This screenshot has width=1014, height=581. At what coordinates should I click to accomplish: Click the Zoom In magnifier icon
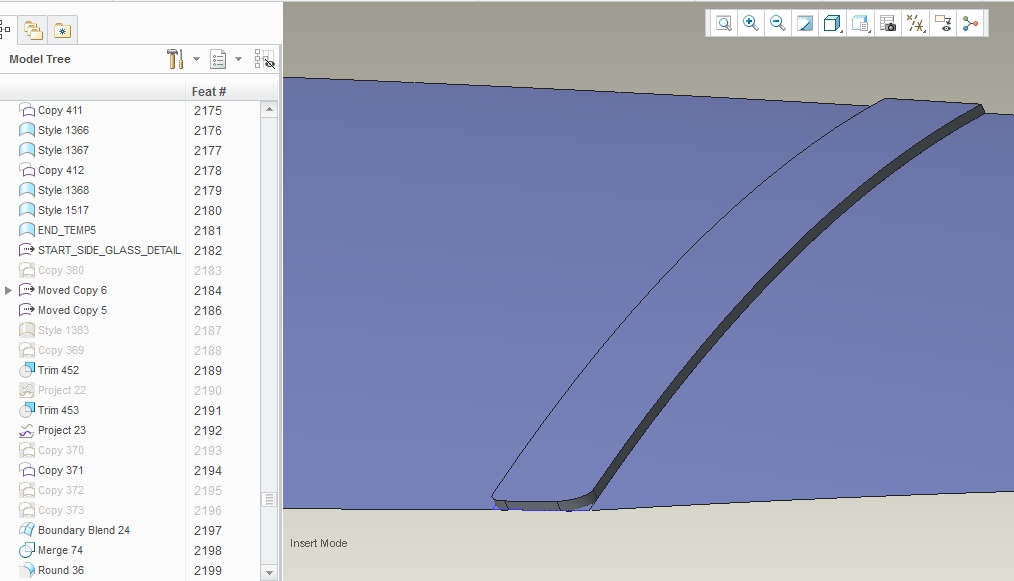coord(751,24)
